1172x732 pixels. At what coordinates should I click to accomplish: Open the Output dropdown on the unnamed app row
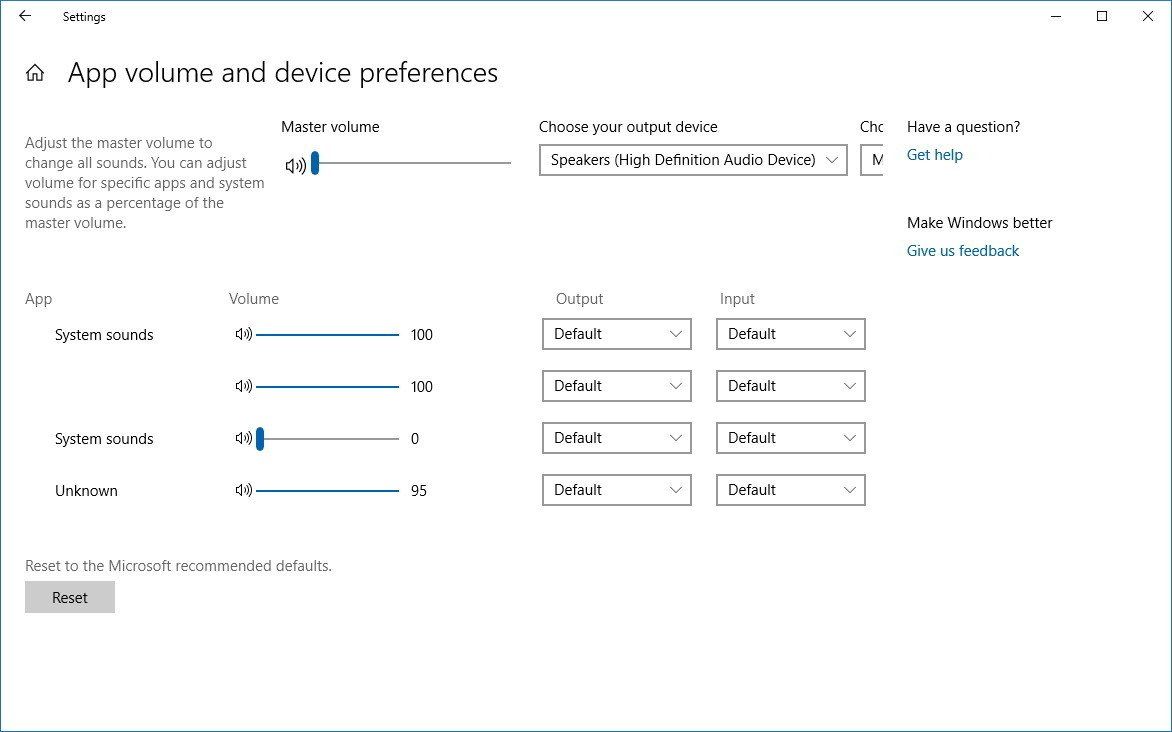[616, 385]
